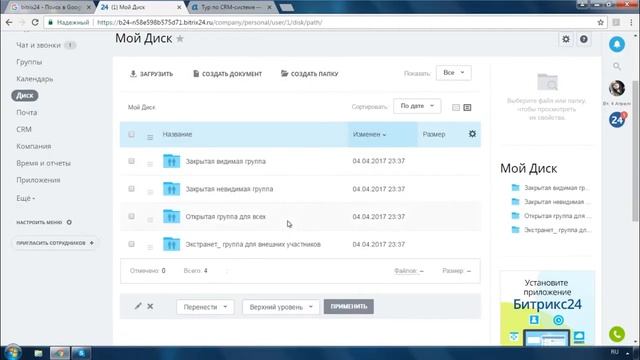This screenshot has height=360, width=640.
Task: Open Группы in left menu
Action: [29, 62]
